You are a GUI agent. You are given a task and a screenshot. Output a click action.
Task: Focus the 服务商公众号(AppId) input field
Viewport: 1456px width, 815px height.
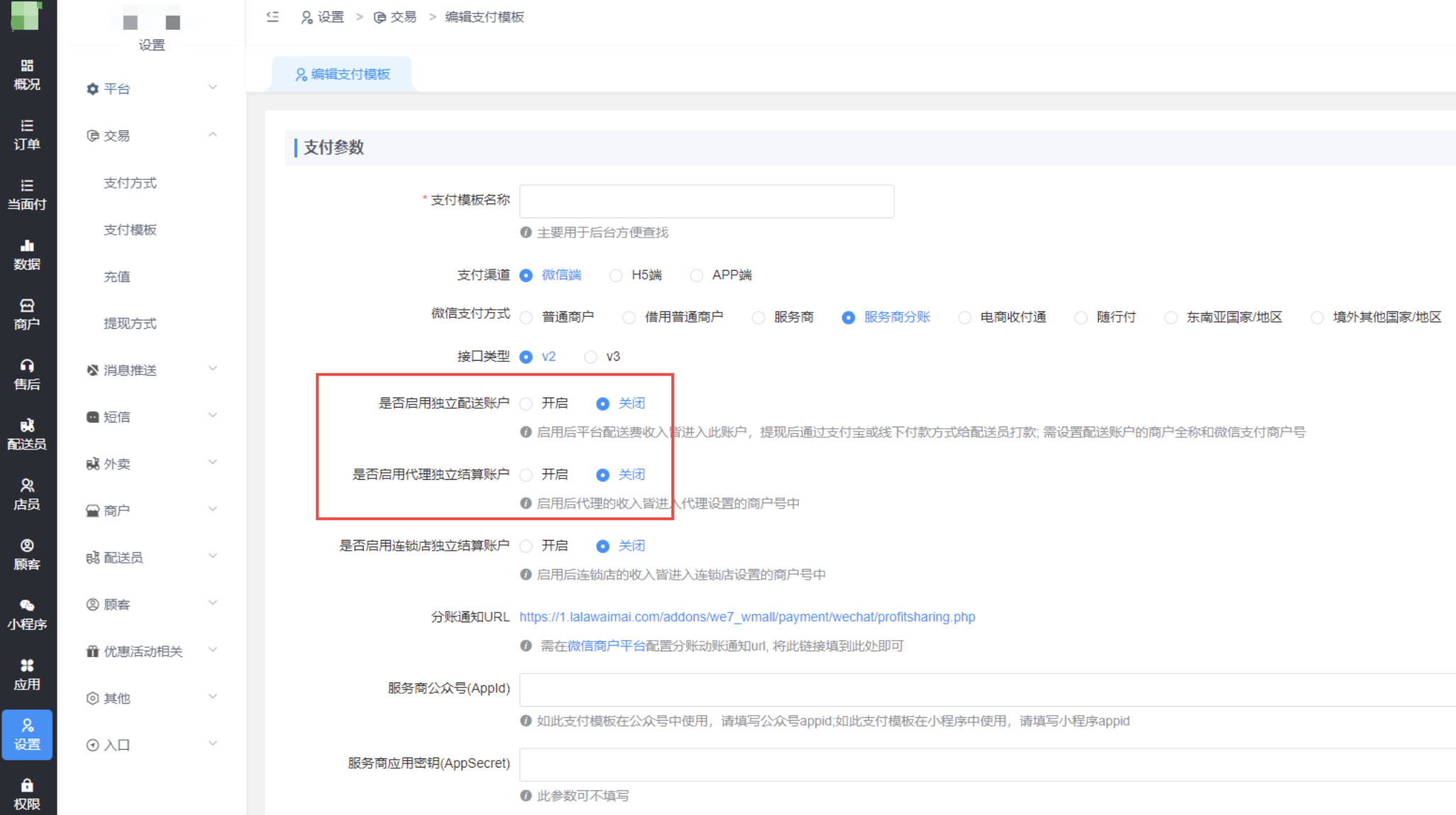pos(987,690)
